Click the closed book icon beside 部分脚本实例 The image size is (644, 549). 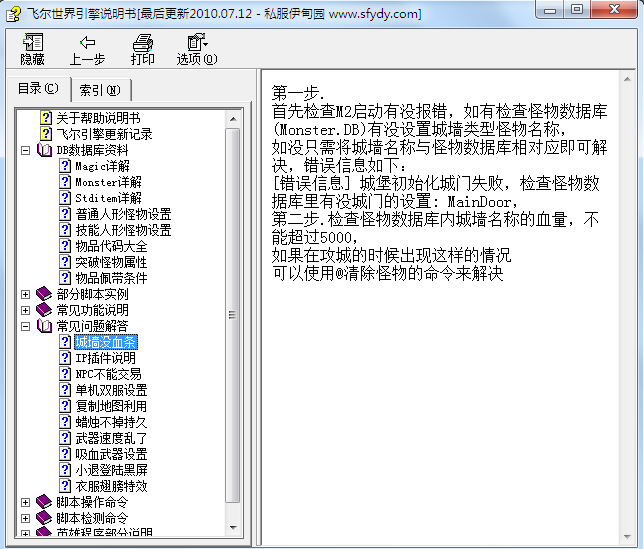click(44, 294)
